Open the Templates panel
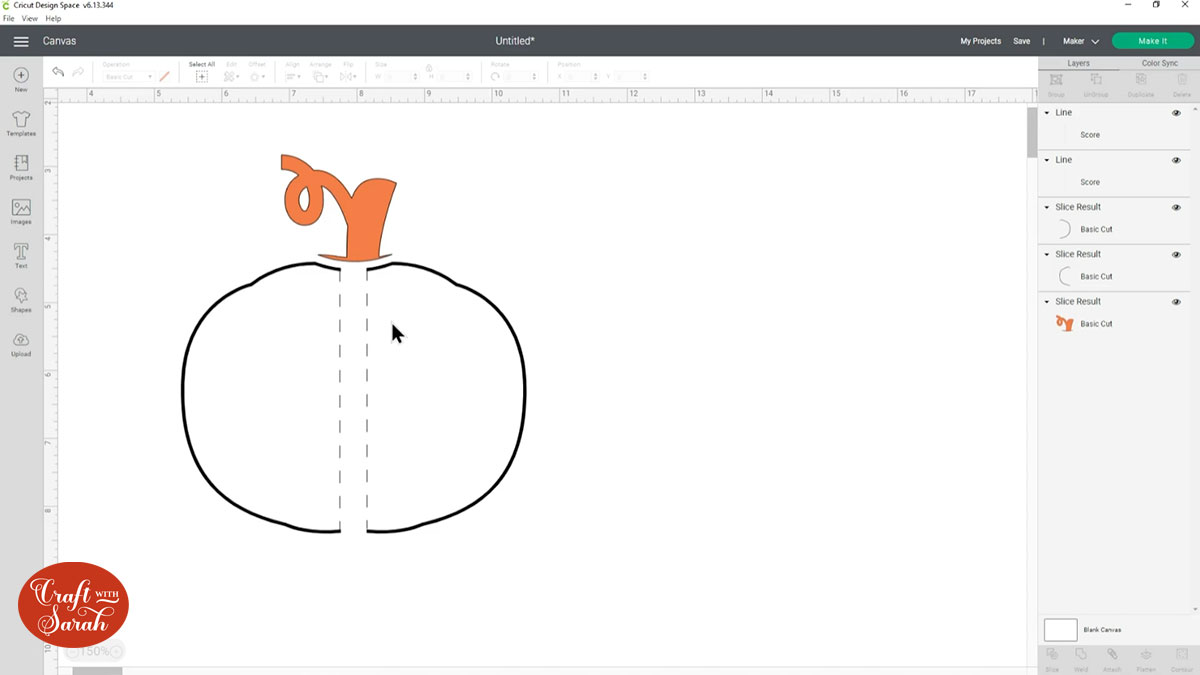The width and height of the screenshot is (1200, 675). [21, 123]
